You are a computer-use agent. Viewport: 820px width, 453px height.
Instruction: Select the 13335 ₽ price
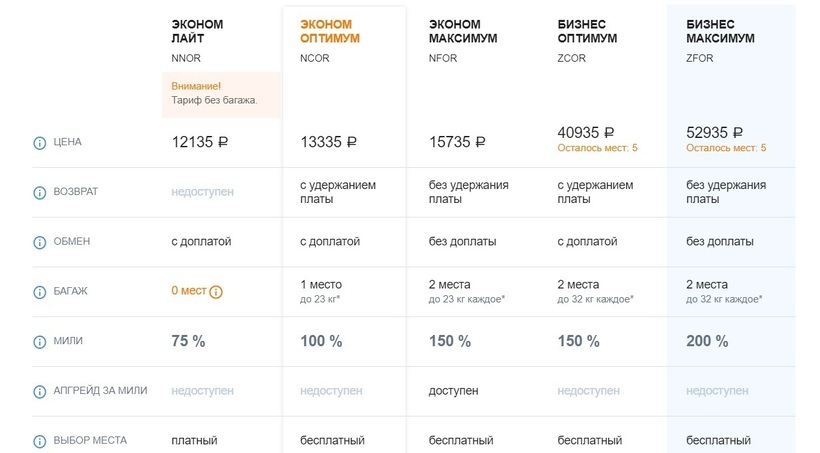point(329,142)
